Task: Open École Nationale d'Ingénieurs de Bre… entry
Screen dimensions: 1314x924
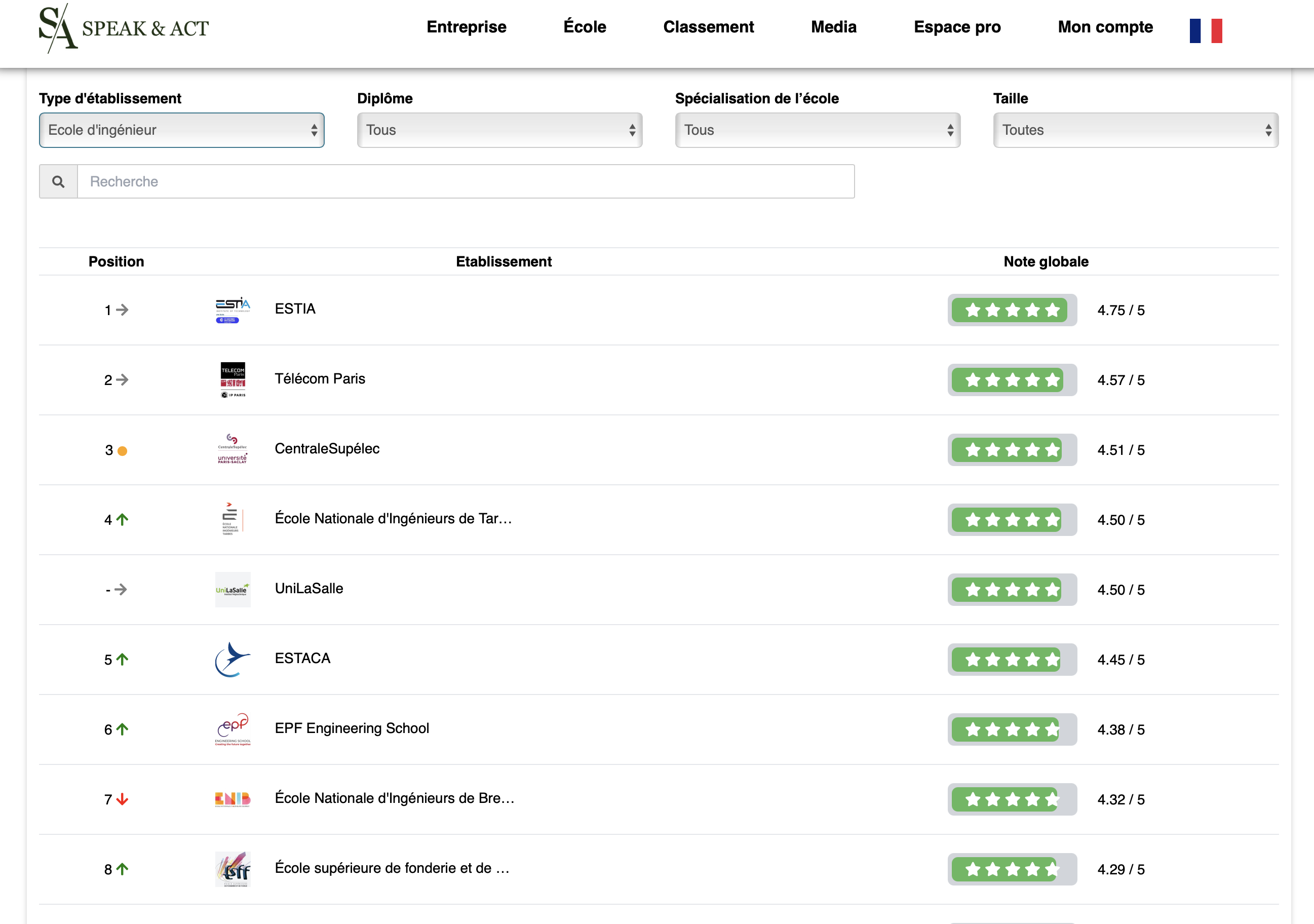Action: pyautogui.click(x=395, y=797)
